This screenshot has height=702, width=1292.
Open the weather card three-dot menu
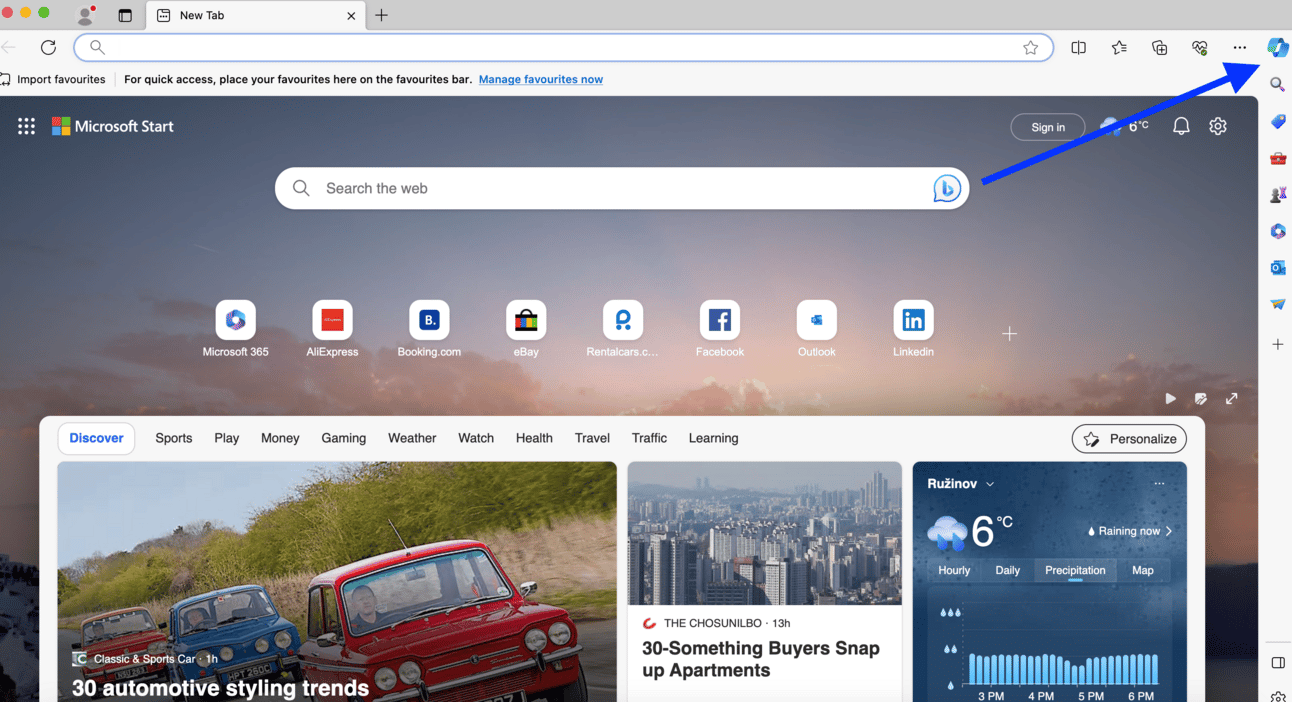[1159, 483]
